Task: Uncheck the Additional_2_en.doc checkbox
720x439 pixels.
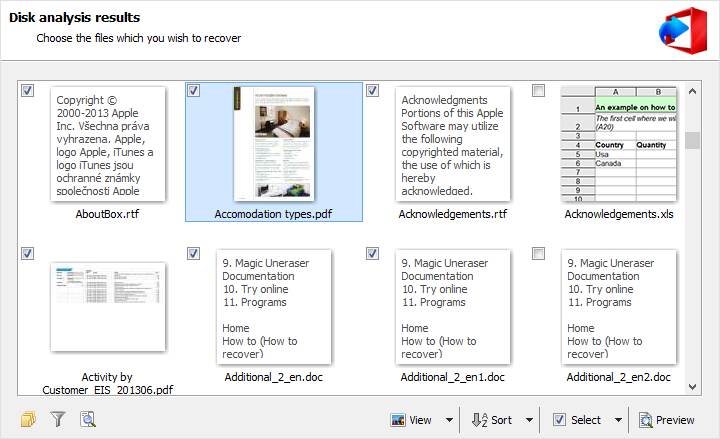Action: coord(193,253)
